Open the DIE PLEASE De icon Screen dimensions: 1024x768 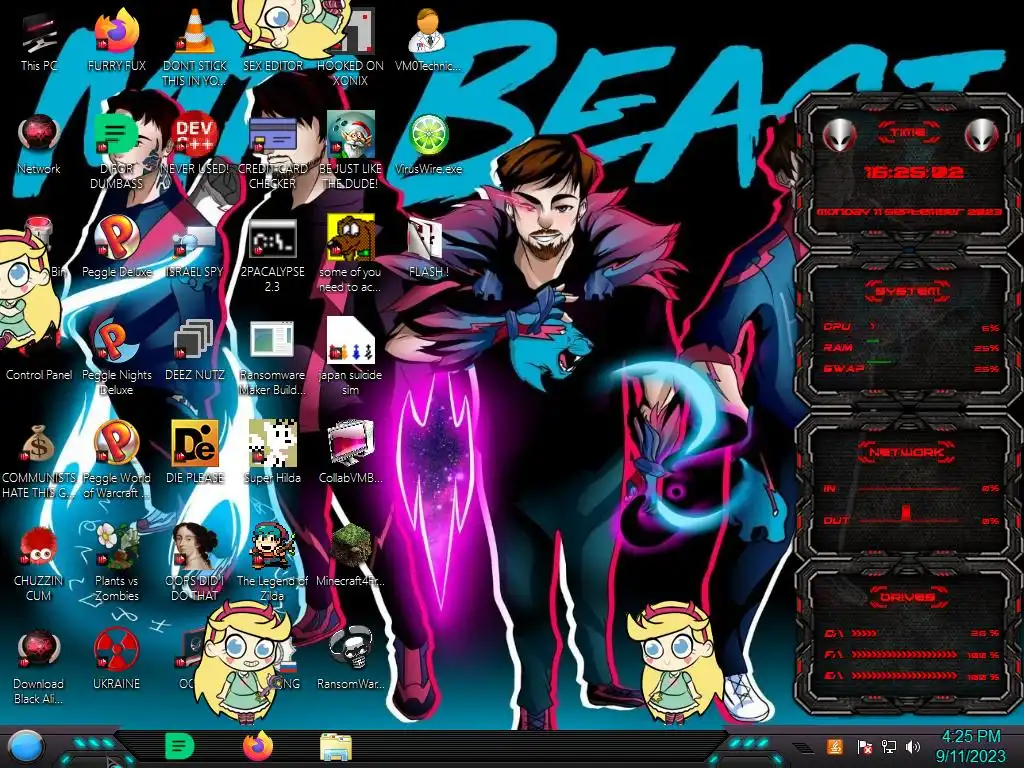coord(195,452)
